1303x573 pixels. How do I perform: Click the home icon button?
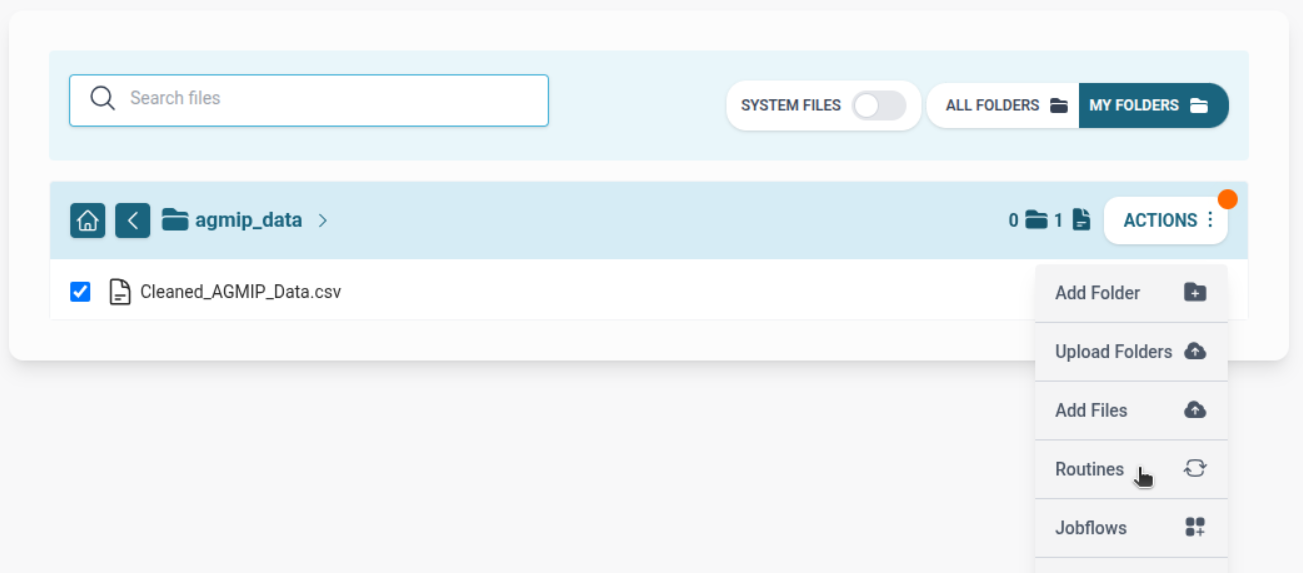tap(88, 220)
